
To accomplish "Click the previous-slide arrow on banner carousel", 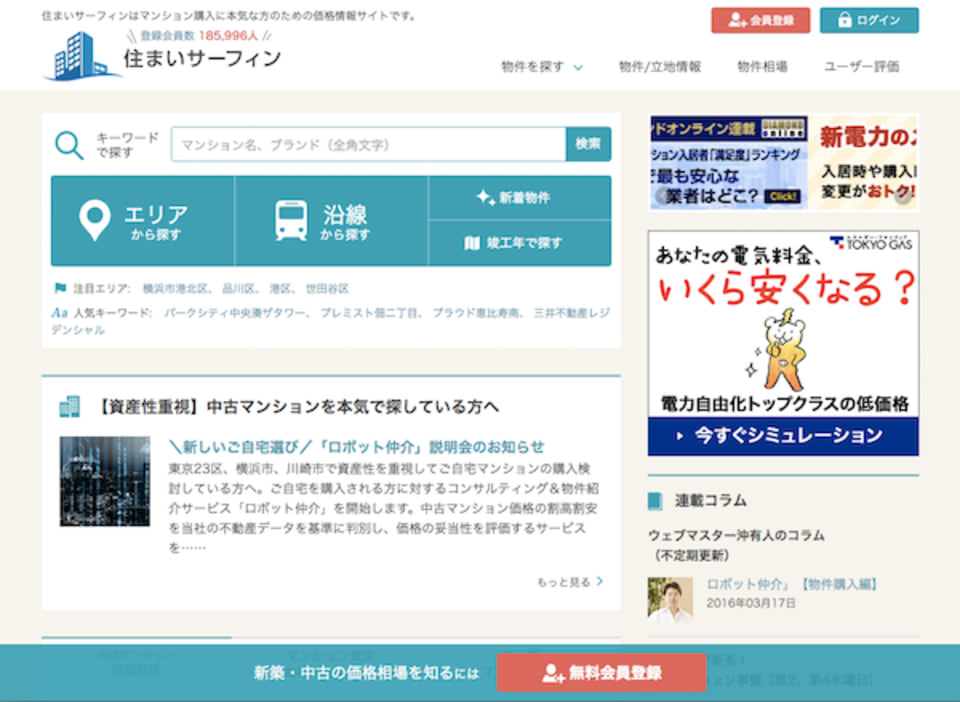I will pyautogui.click(x=662, y=196).
